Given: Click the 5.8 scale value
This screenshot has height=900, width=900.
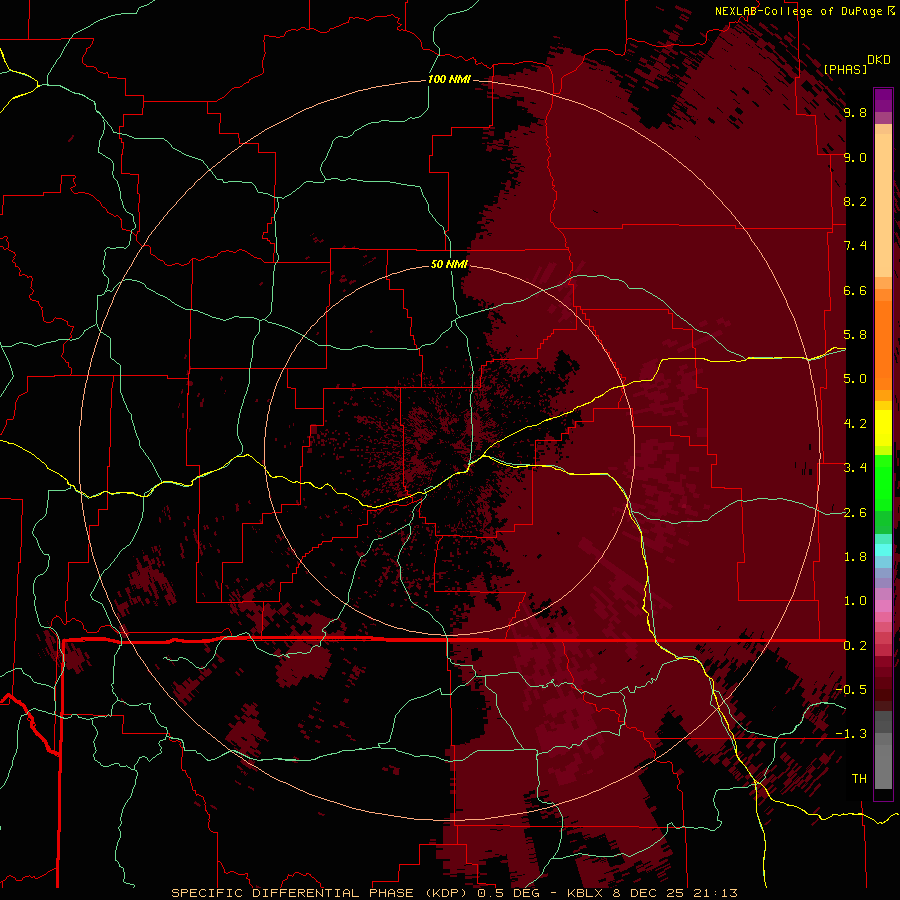Looking at the screenshot, I should point(855,335).
